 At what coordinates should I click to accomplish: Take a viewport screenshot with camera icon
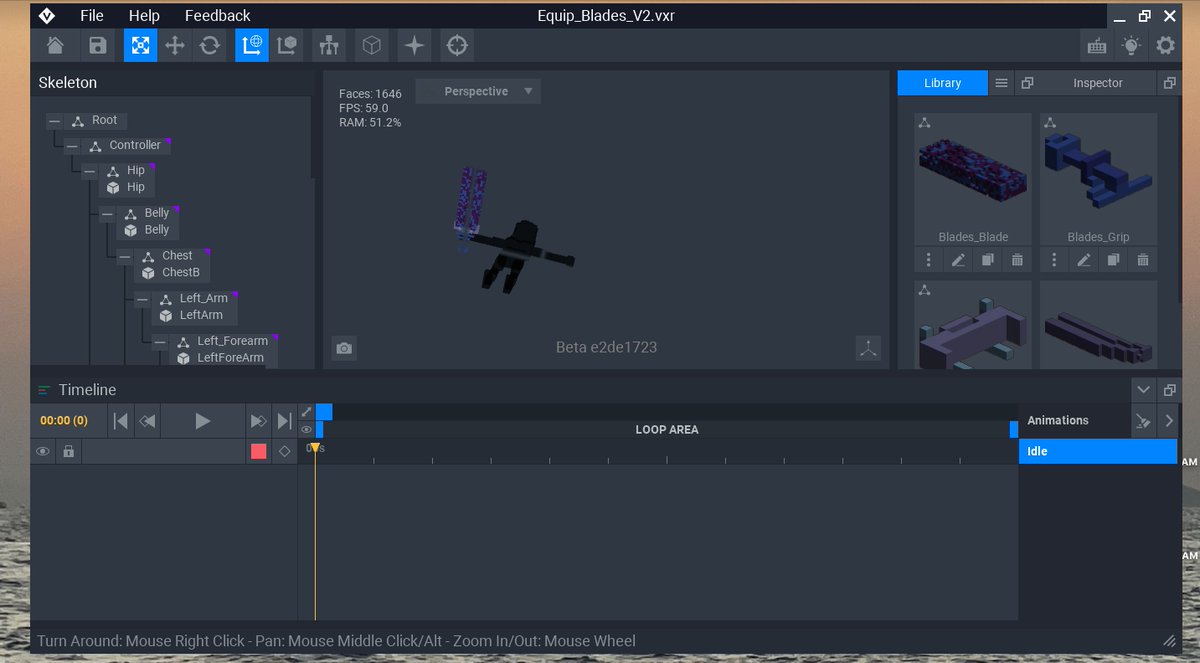[344, 348]
